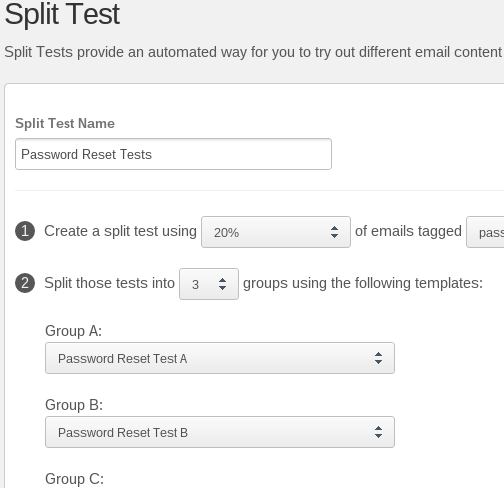Click the Split Test Name input field

click(173, 154)
